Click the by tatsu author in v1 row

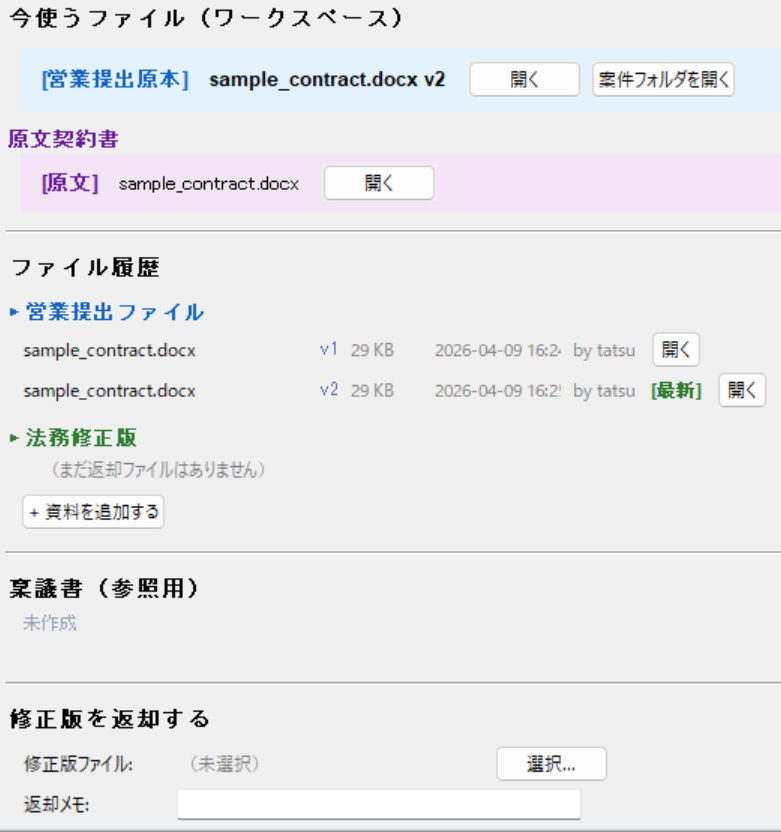[604, 350]
